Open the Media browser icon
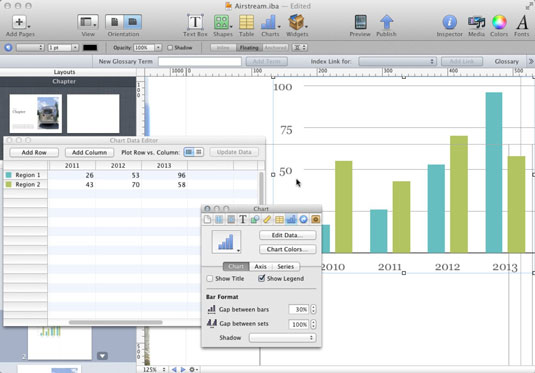The height and width of the screenshot is (373, 535). tap(476, 23)
